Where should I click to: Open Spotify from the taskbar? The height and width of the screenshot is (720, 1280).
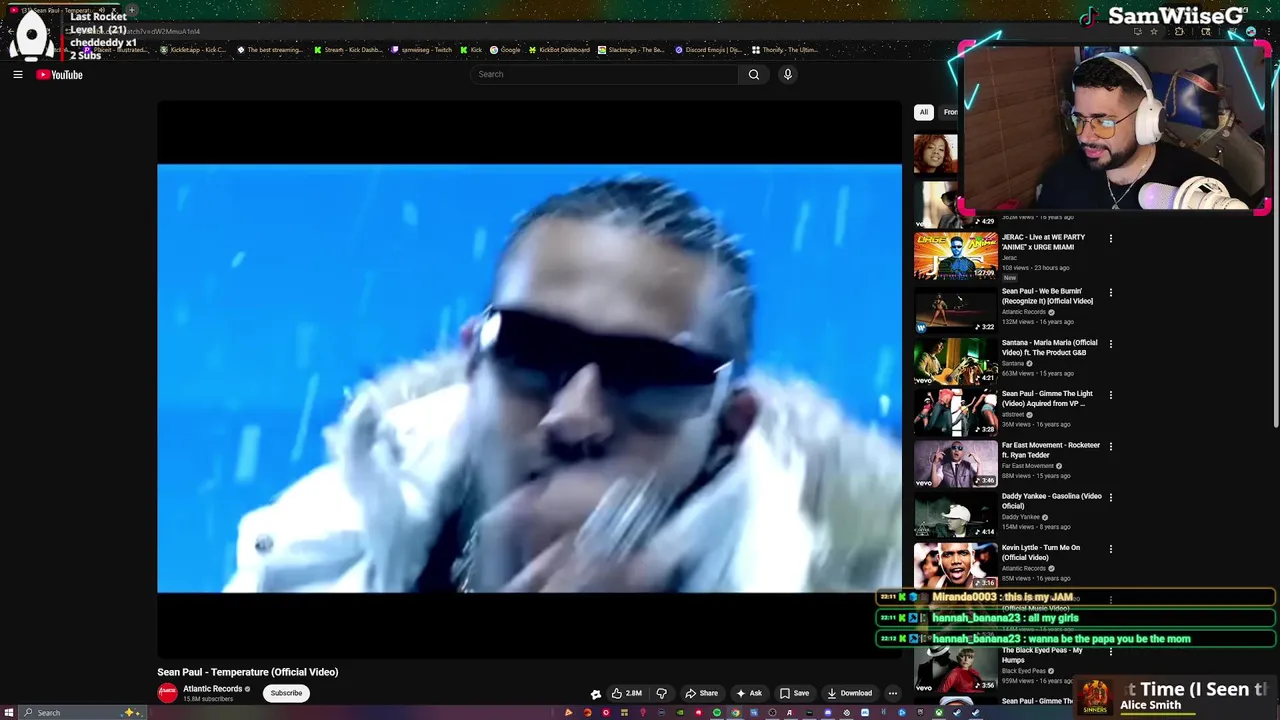pos(717,713)
